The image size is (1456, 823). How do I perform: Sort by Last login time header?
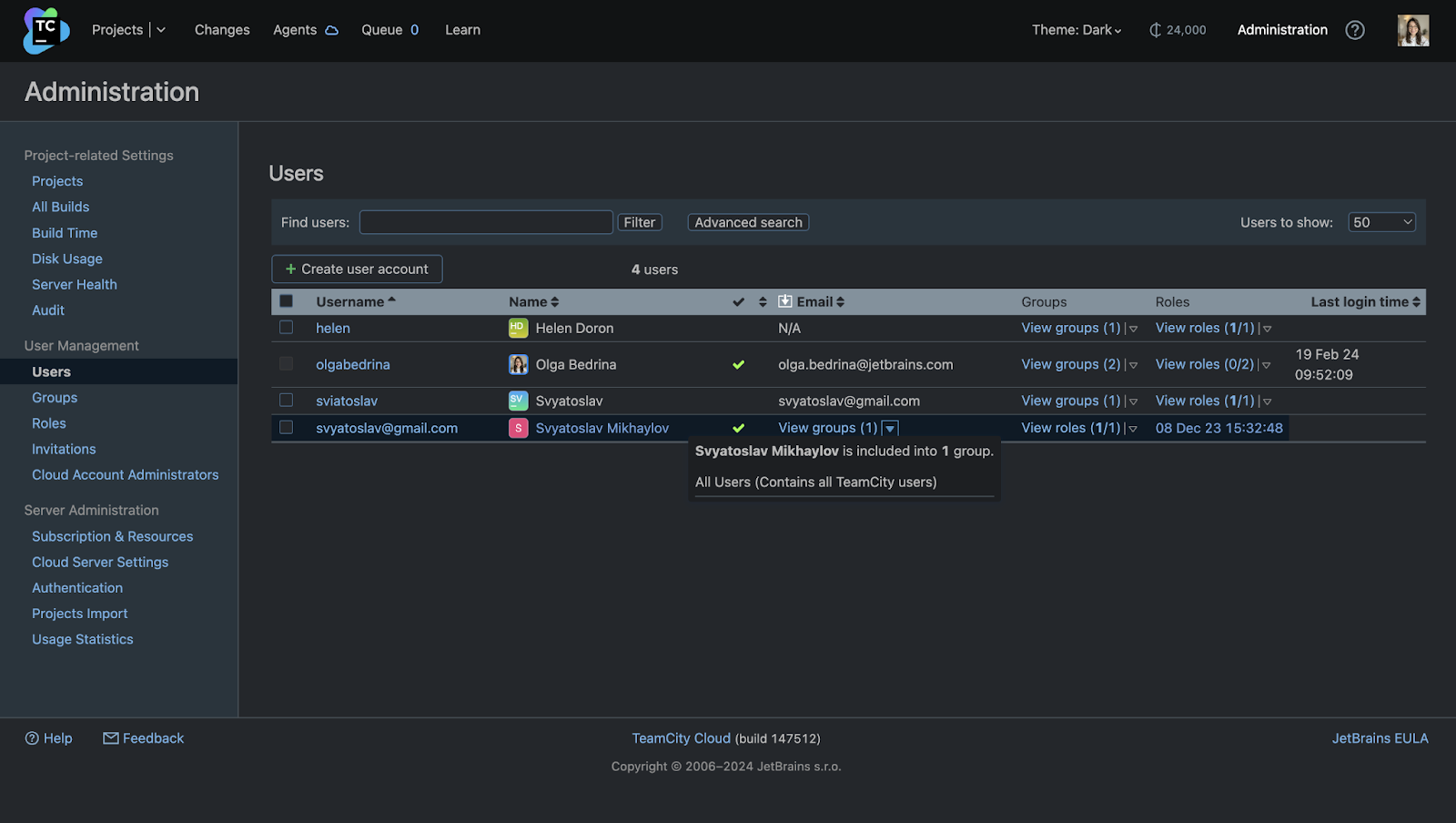[1365, 301]
